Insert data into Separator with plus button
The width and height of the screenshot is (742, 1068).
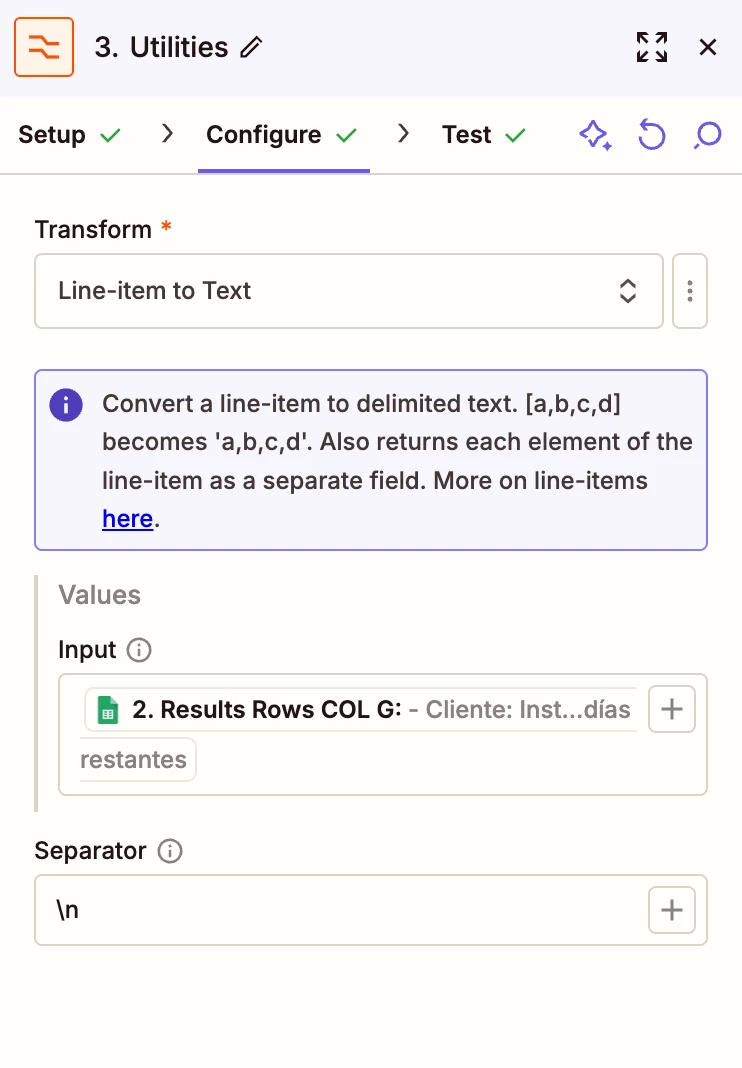click(x=672, y=910)
